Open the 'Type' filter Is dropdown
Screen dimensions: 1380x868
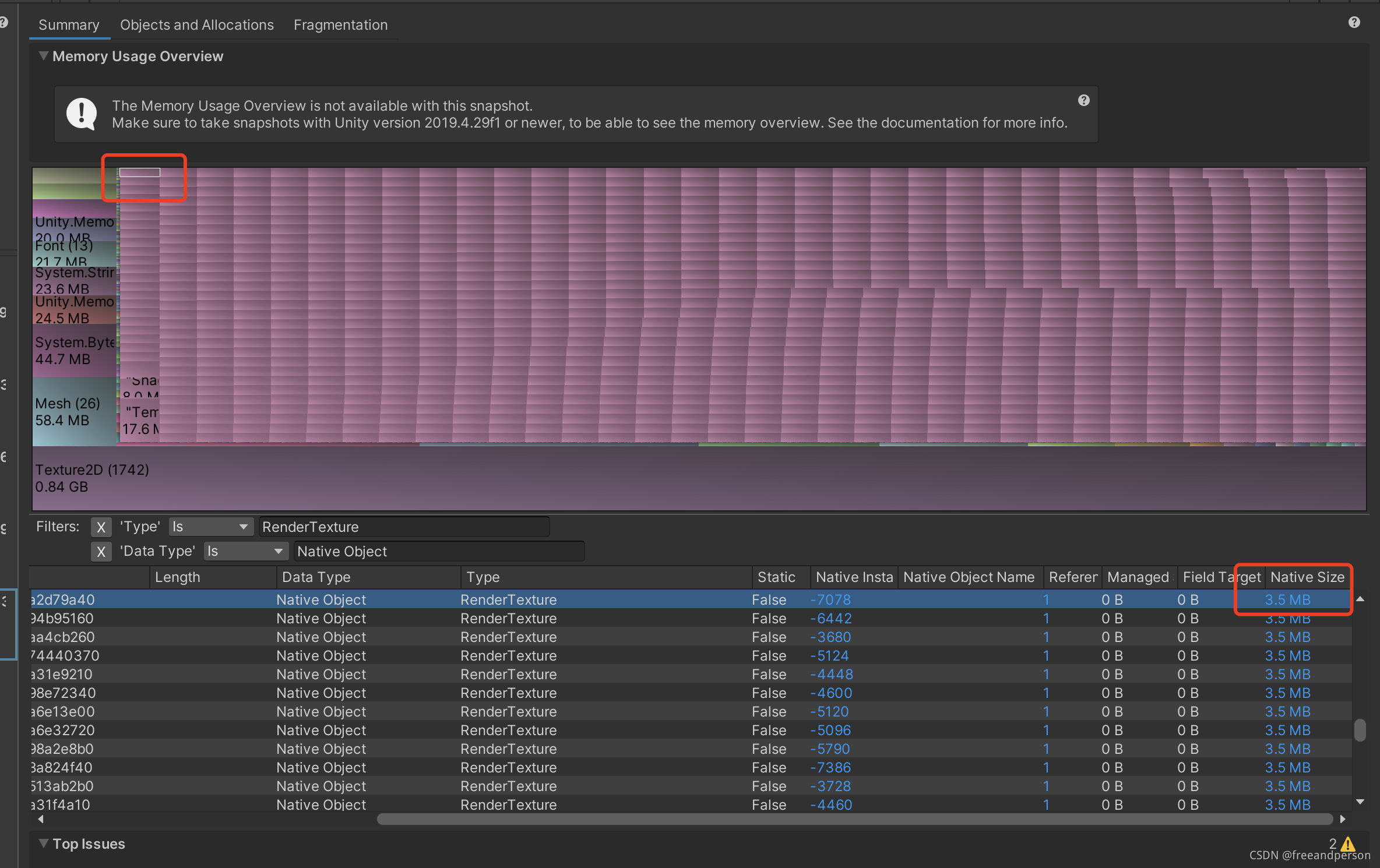pos(210,527)
